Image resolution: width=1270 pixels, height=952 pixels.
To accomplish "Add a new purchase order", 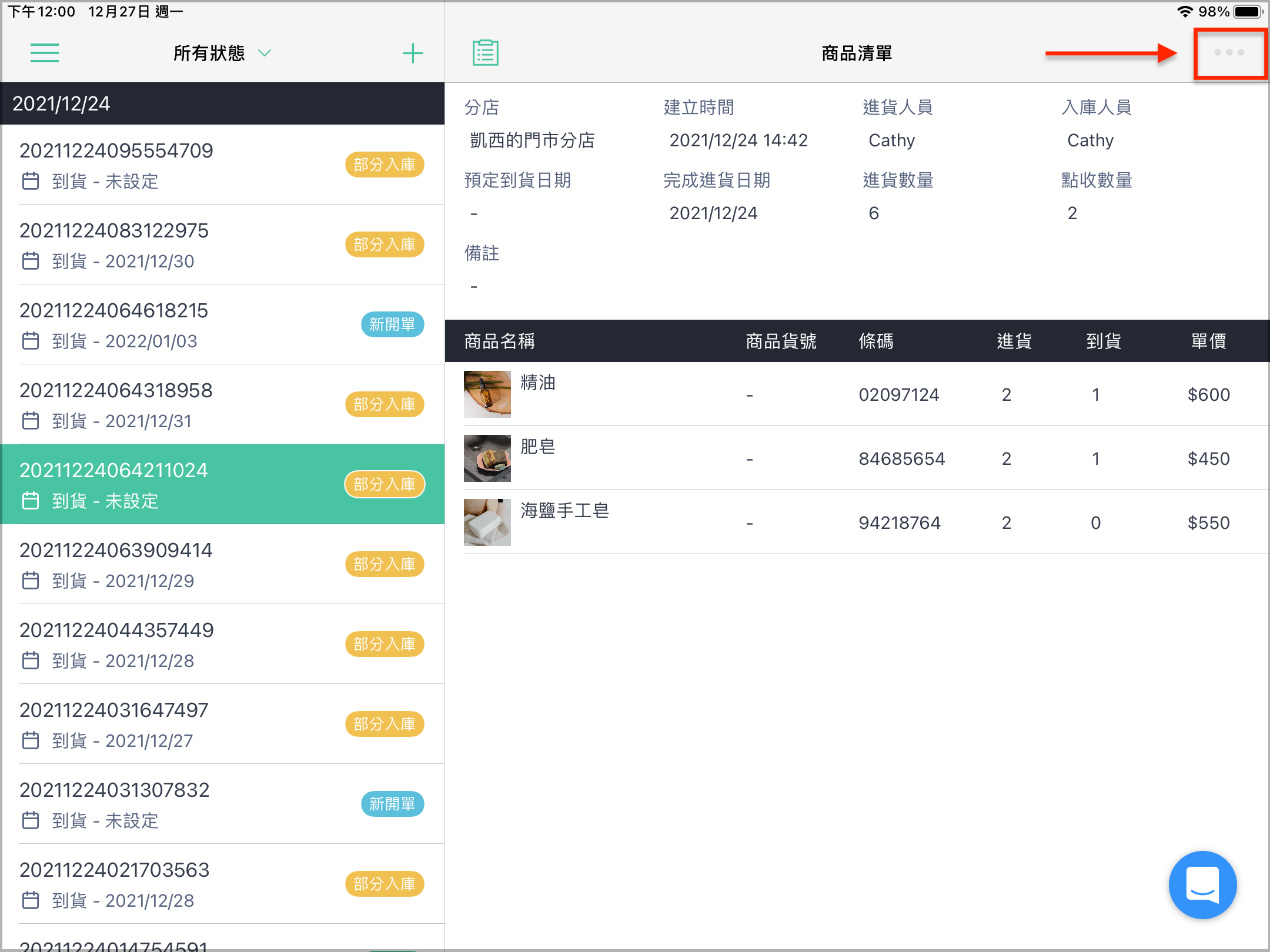I will 413,53.
